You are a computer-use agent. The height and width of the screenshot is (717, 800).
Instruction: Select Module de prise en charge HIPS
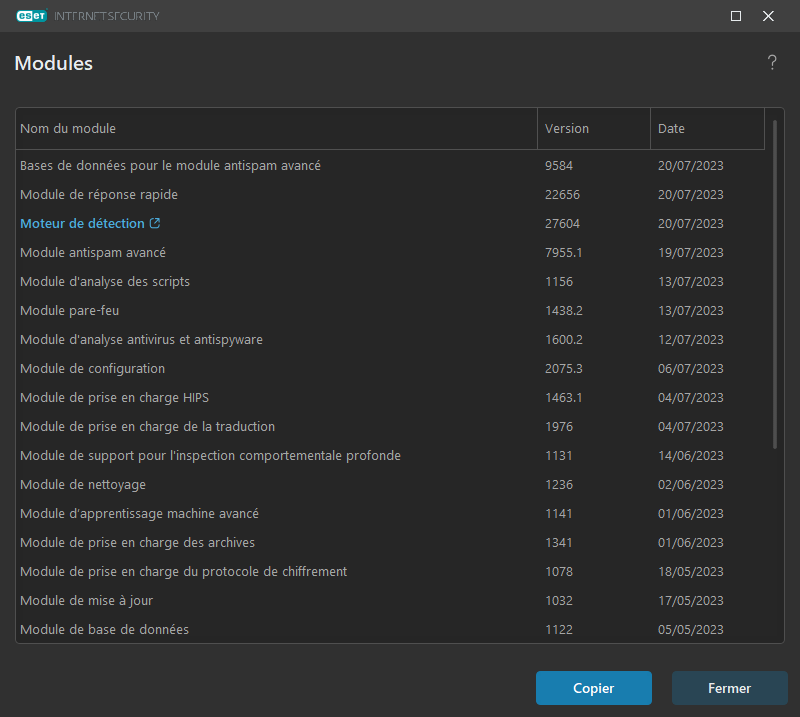tap(390, 398)
